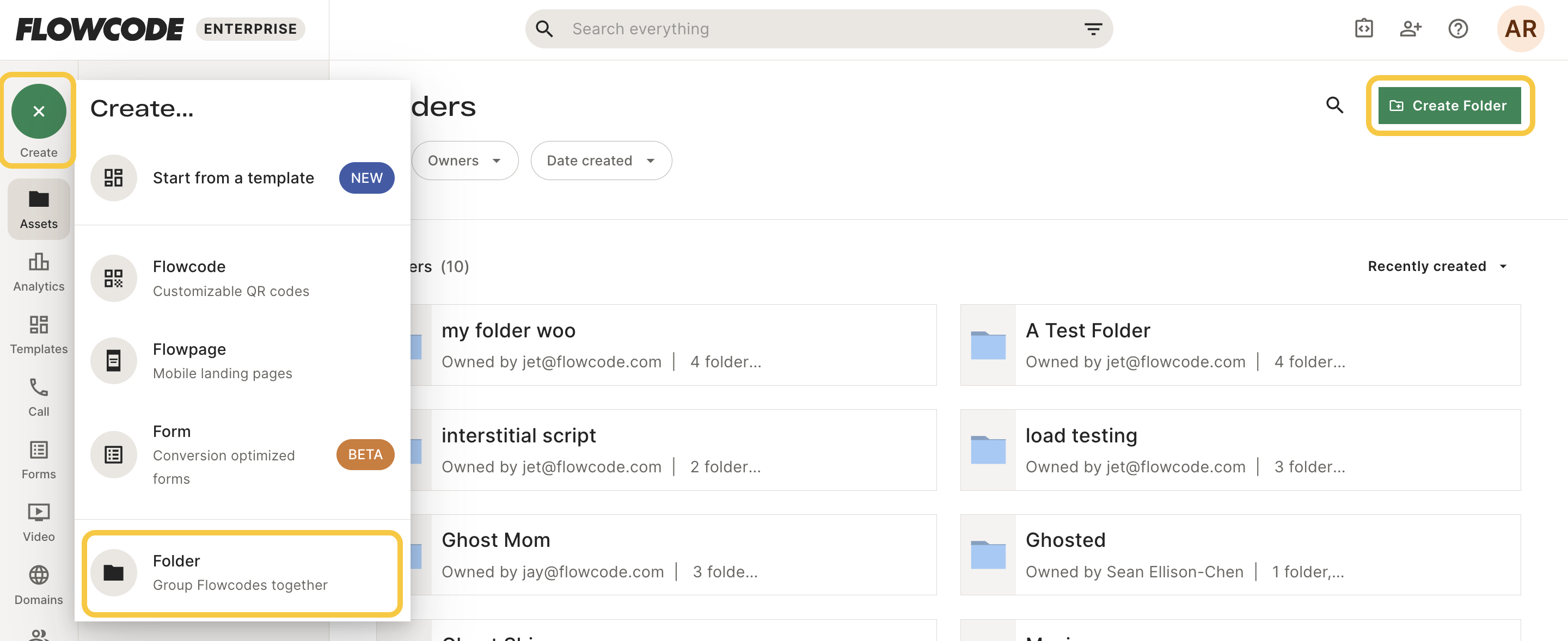Open the help question mark icon

click(1458, 29)
